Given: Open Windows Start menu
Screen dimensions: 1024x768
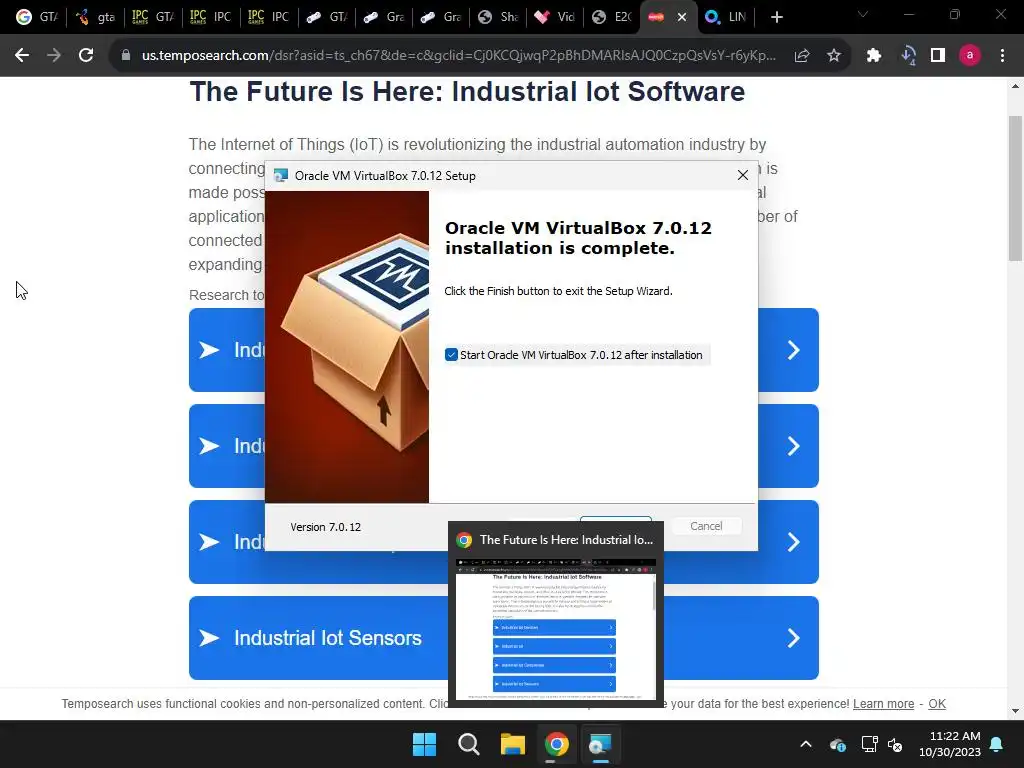Looking at the screenshot, I should click(424, 744).
